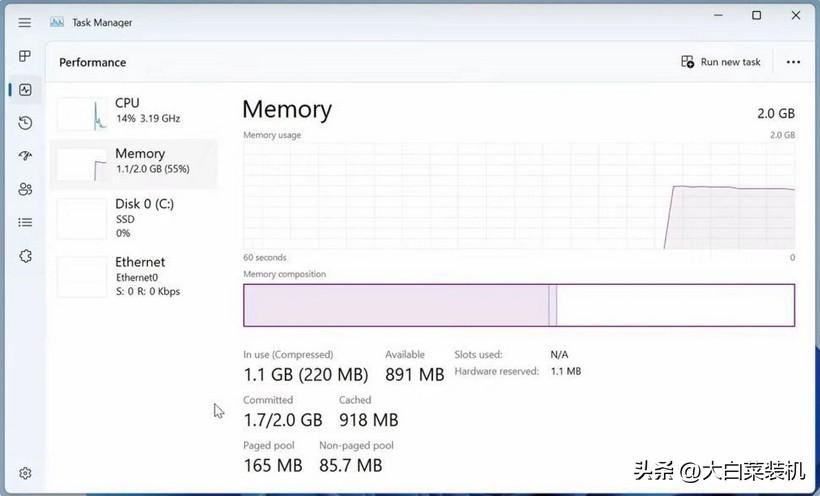Screen dimensions: 820x496
Task: Click the Task Manager title bar icon
Action: [56, 22]
